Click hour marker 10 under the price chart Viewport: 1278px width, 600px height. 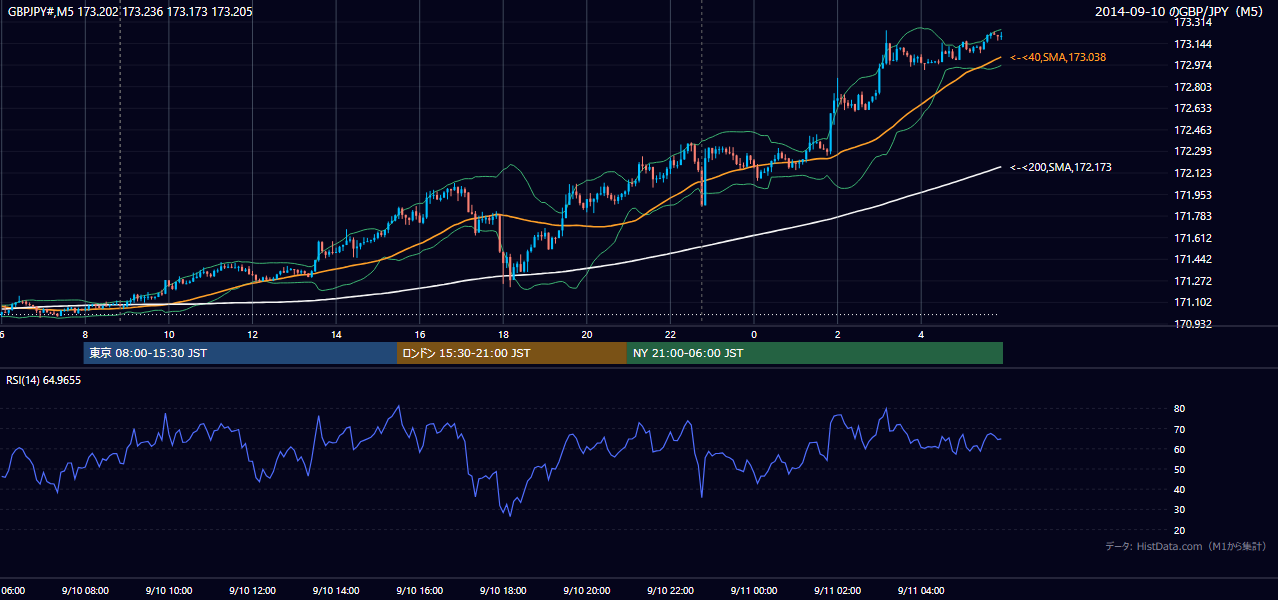pos(169,334)
